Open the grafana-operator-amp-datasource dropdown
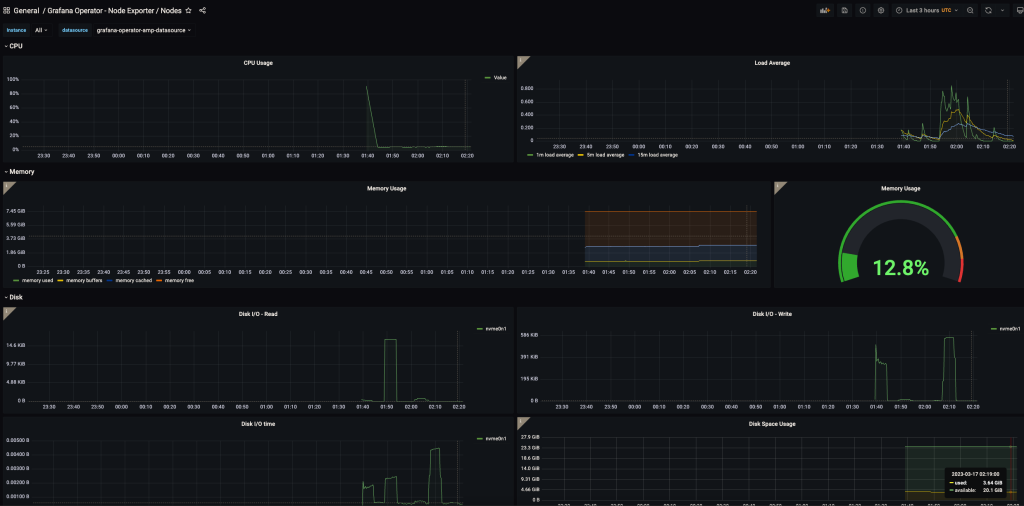 pyautogui.click(x=144, y=30)
